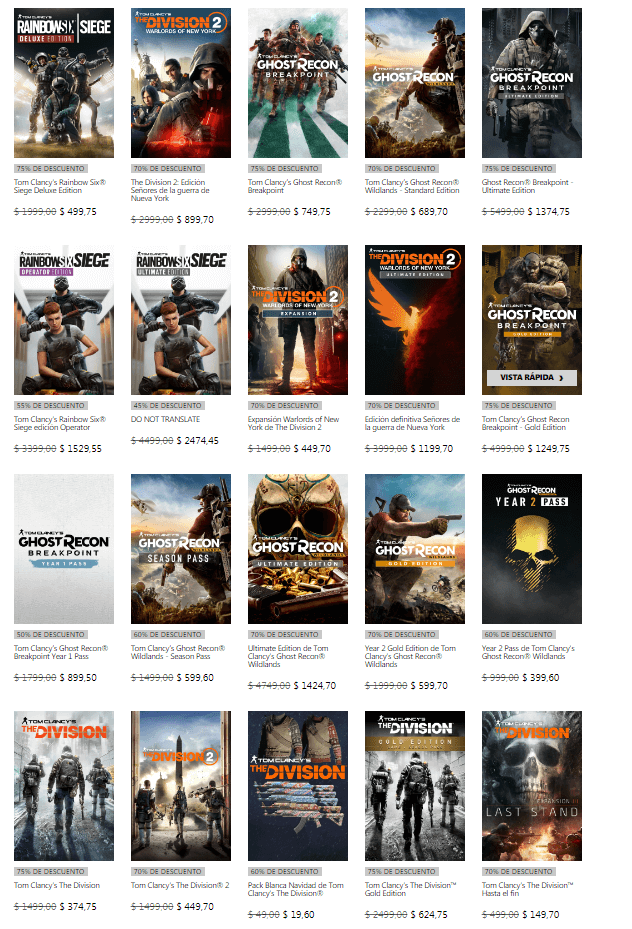Select The Division Gold Edition cover image
The image size is (632, 929).
point(414,785)
